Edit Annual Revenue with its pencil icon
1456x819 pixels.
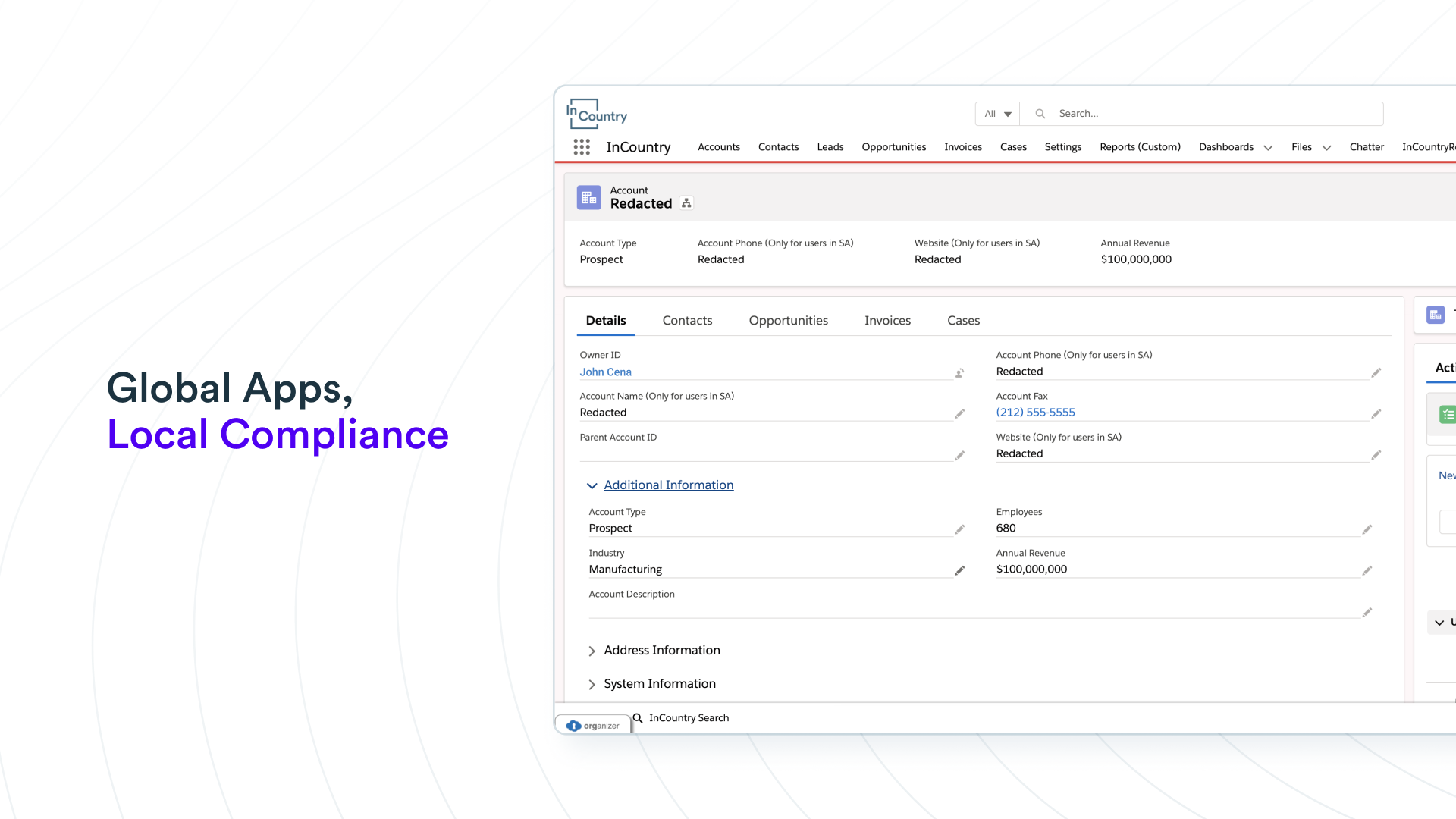tap(1367, 571)
